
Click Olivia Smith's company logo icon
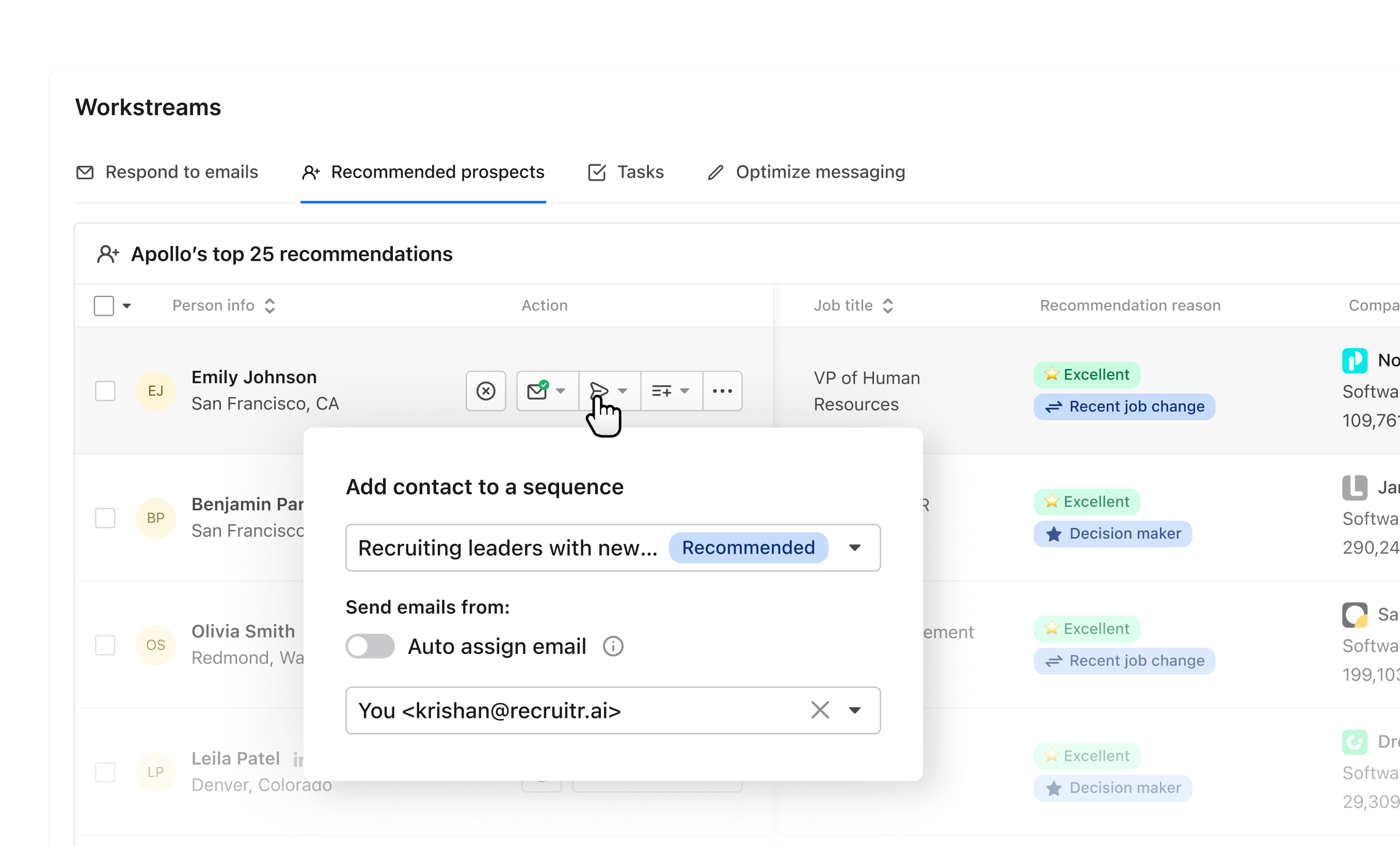(x=1355, y=615)
